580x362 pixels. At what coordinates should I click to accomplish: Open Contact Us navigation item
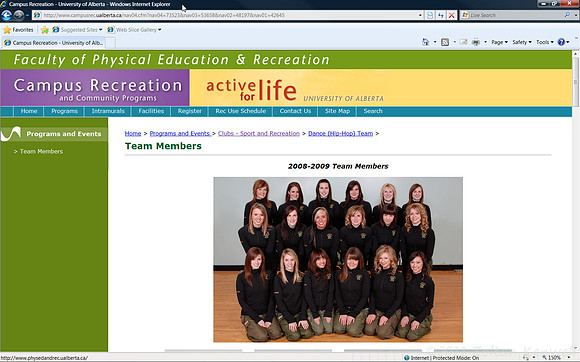(x=295, y=111)
